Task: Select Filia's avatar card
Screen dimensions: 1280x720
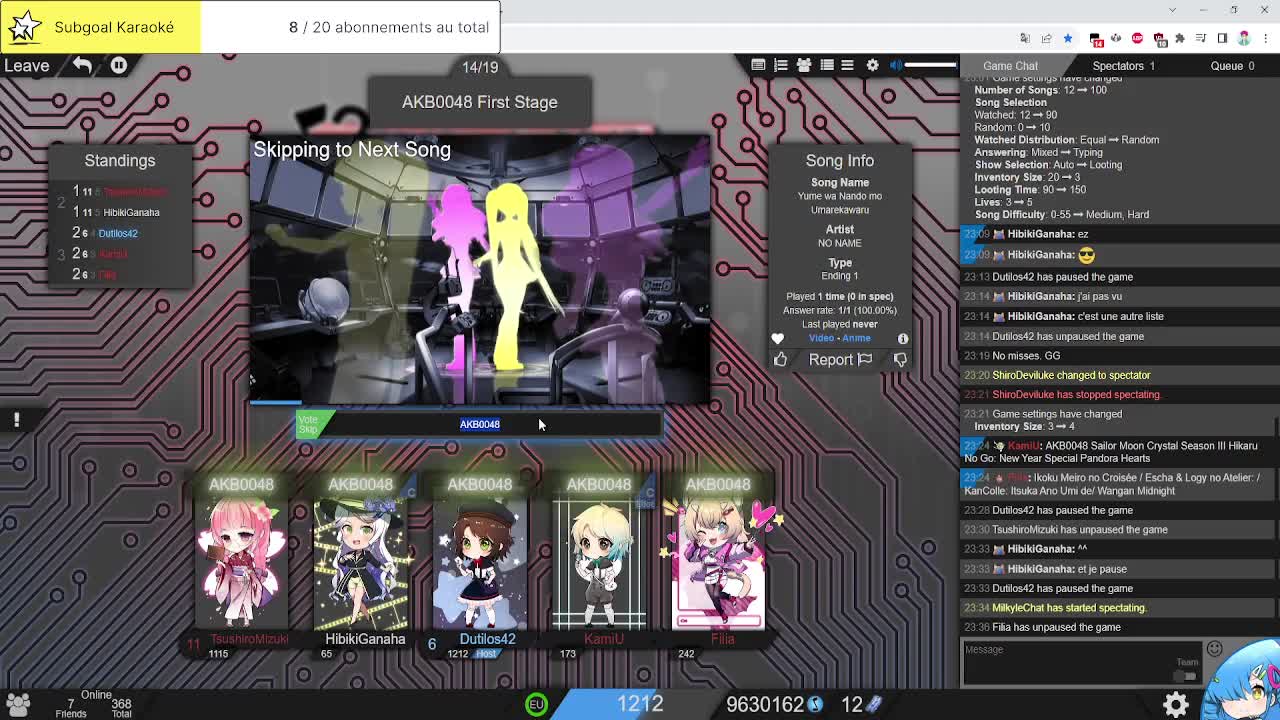Action: pos(718,562)
